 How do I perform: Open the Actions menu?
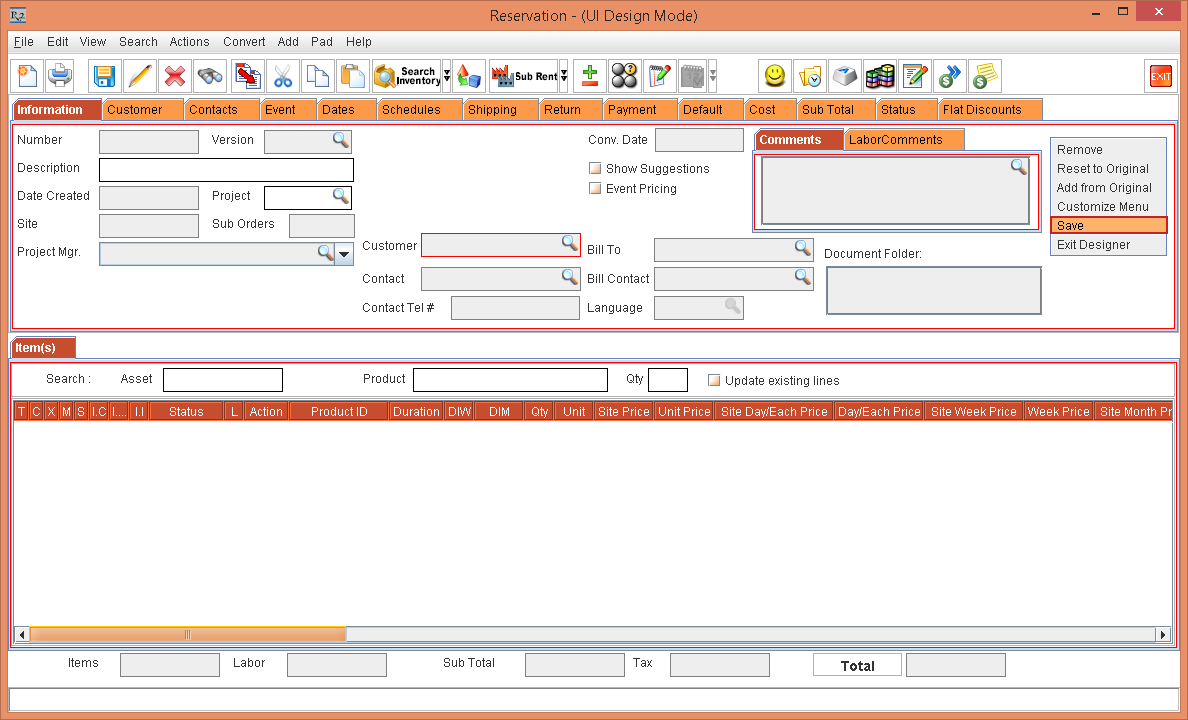tap(189, 42)
